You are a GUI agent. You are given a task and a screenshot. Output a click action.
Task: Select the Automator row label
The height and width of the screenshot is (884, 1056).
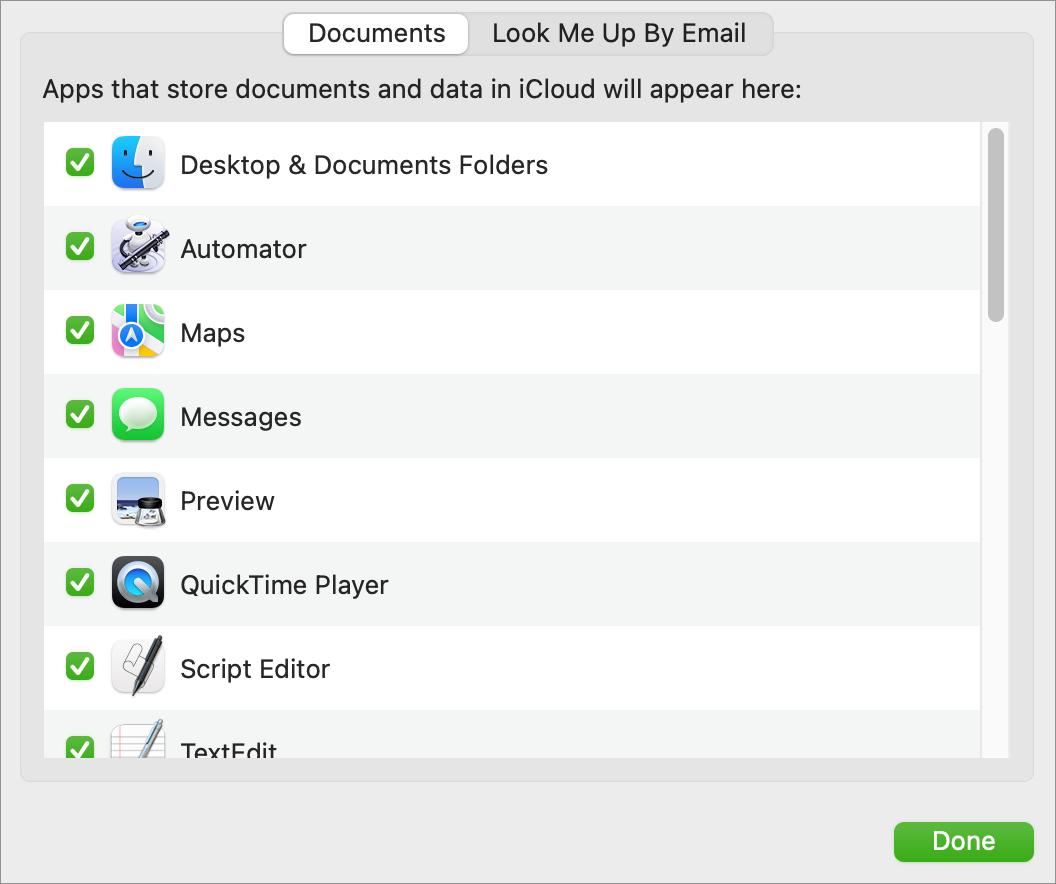click(243, 249)
